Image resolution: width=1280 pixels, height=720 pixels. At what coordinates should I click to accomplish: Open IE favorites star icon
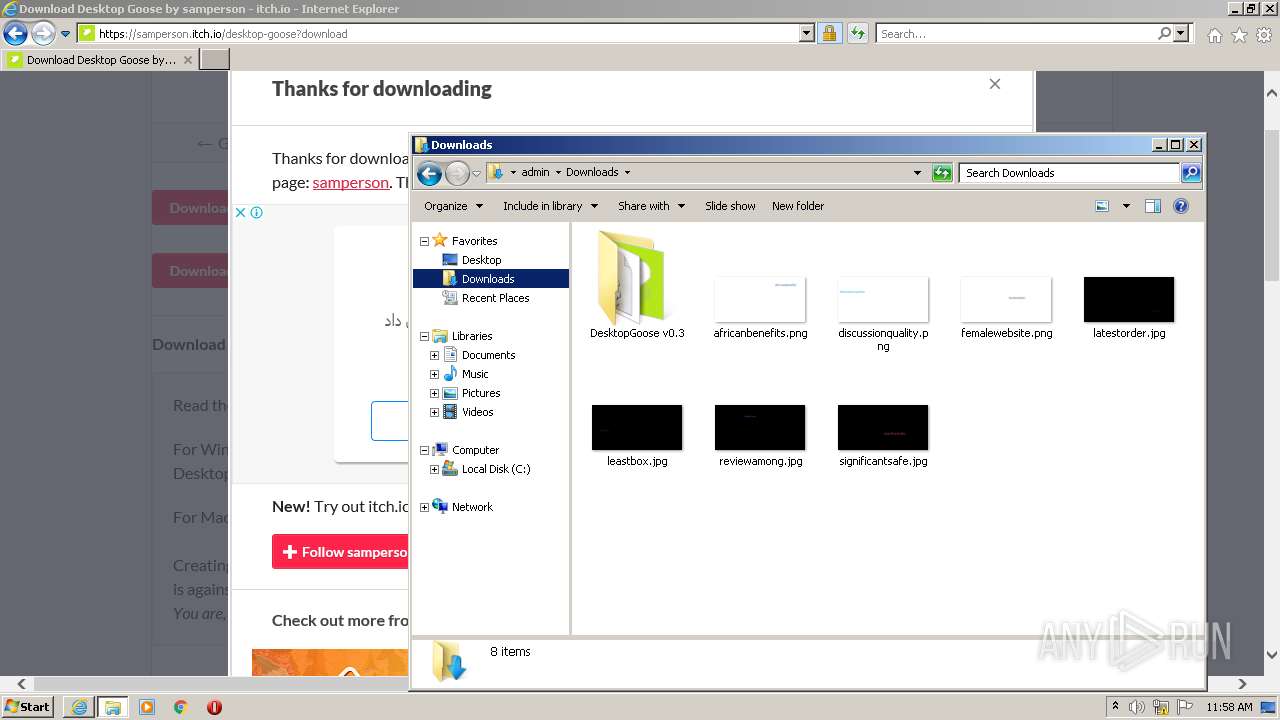1239,35
